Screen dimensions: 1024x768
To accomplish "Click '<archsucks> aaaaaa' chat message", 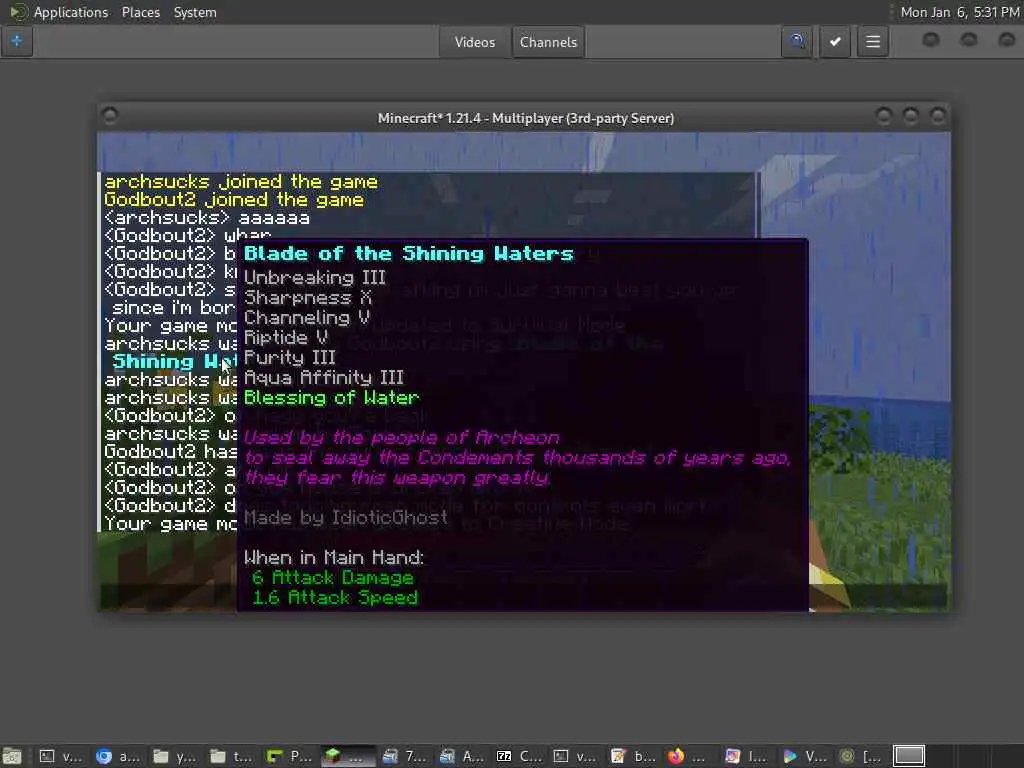I will pyautogui.click(x=207, y=217).
